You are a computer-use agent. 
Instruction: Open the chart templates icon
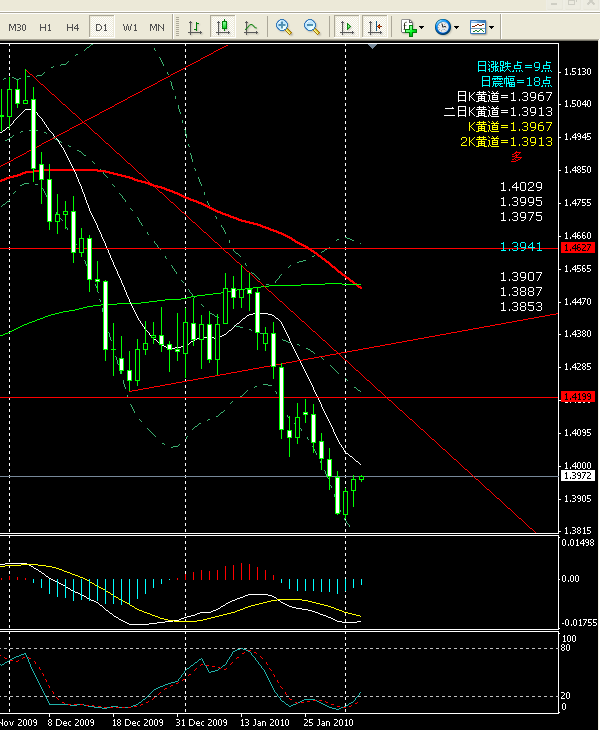(x=478, y=27)
